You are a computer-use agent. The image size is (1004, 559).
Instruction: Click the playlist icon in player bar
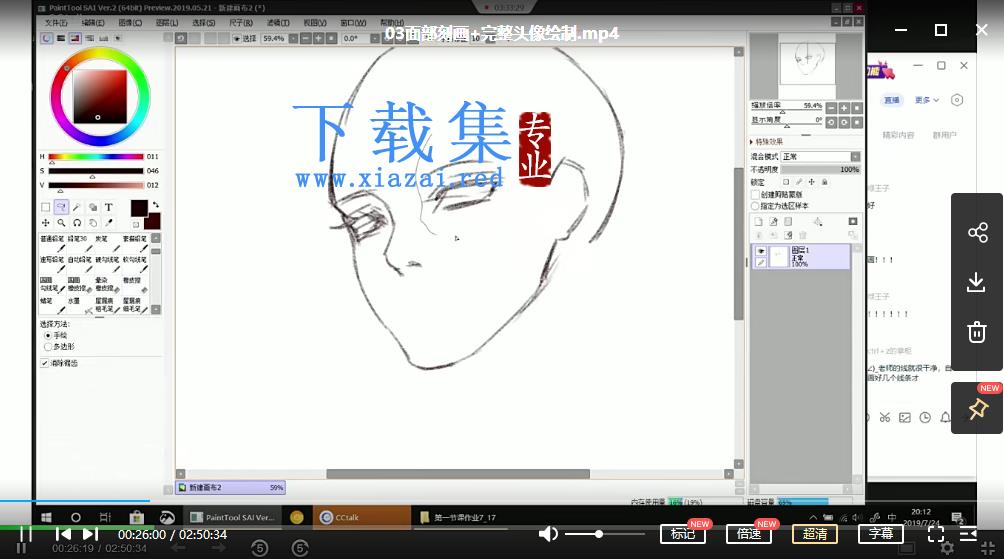click(x=968, y=533)
